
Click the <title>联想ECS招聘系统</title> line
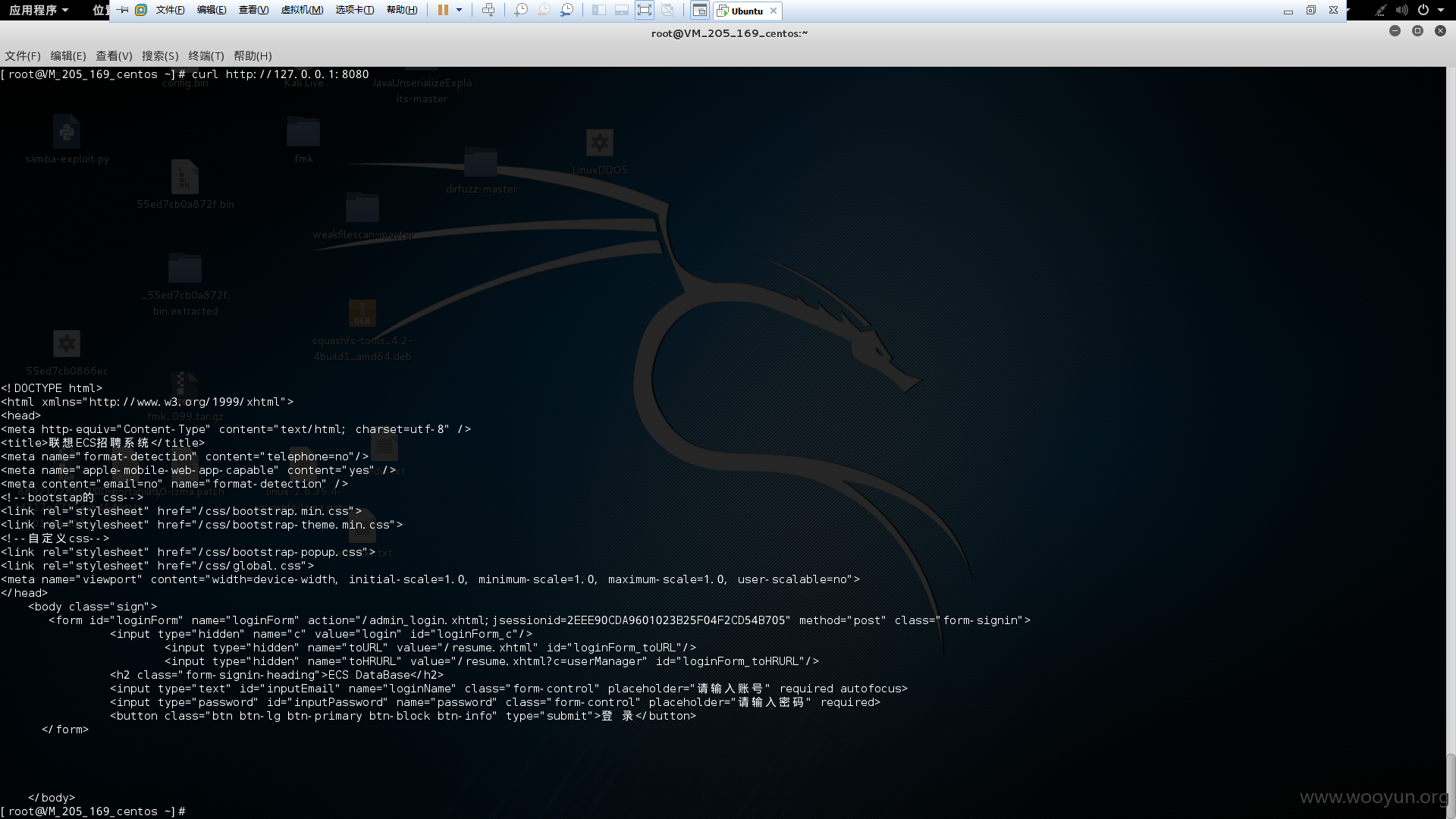point(103,443)
